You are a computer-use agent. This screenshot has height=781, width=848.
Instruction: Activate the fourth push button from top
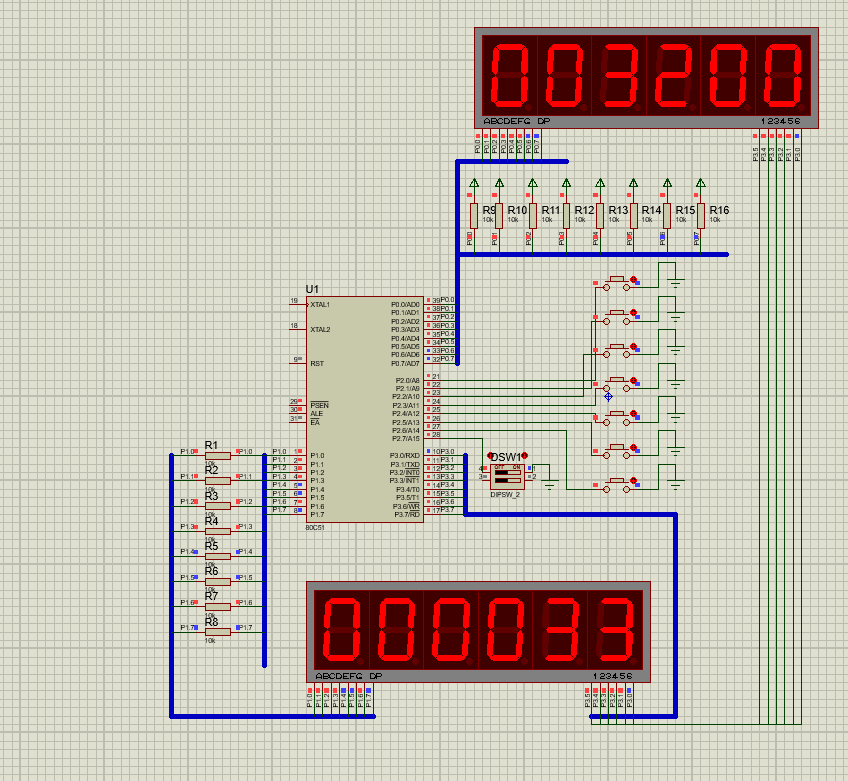pos(617,385)
